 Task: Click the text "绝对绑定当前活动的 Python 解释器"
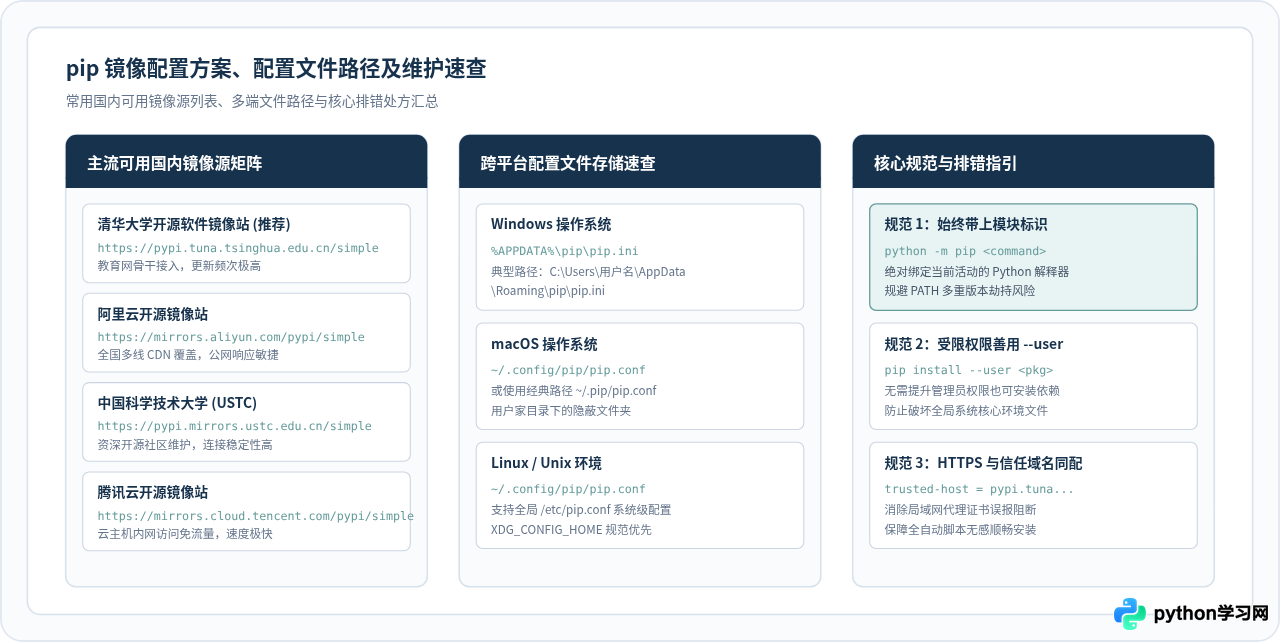tap(977, 271)
